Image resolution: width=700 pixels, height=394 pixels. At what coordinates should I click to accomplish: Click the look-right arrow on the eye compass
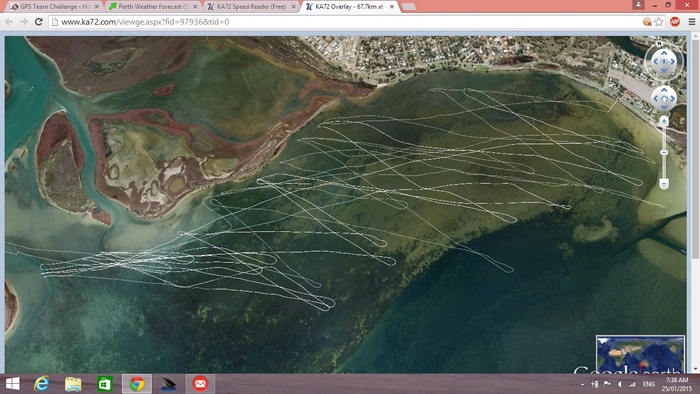pos(673,62)
